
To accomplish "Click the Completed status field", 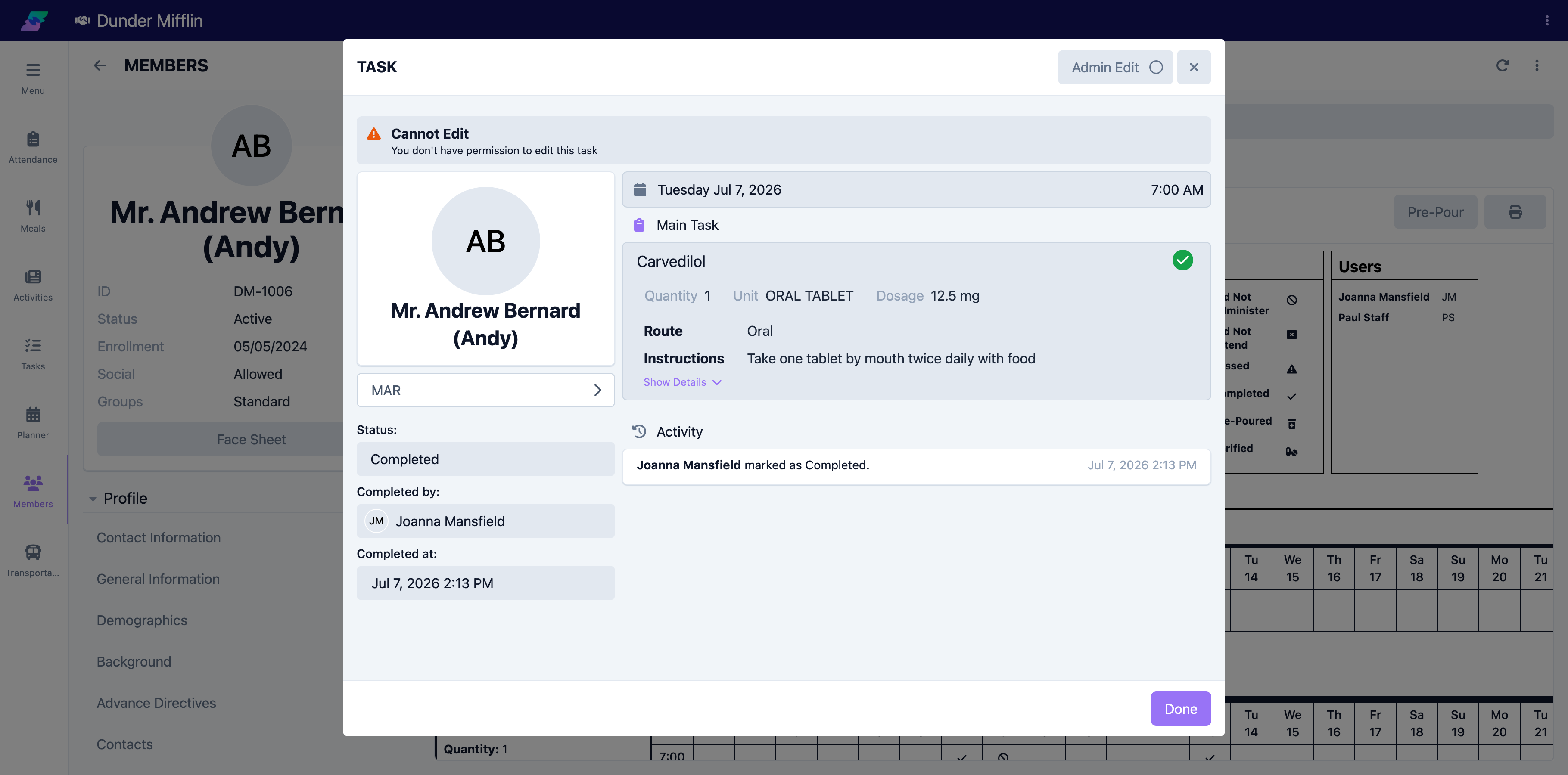I will [x=485, y=459].
